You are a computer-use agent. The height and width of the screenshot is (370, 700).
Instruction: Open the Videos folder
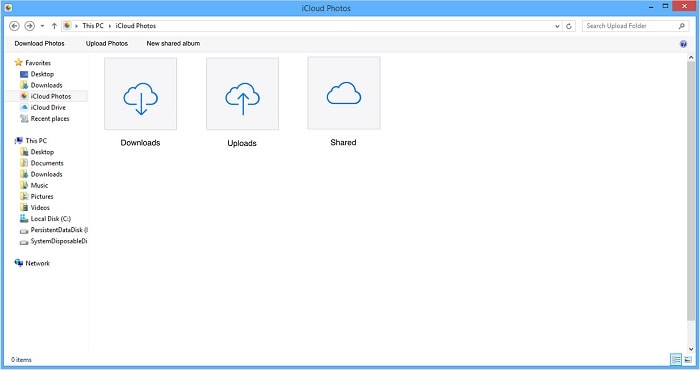click(x=40, y=208)
